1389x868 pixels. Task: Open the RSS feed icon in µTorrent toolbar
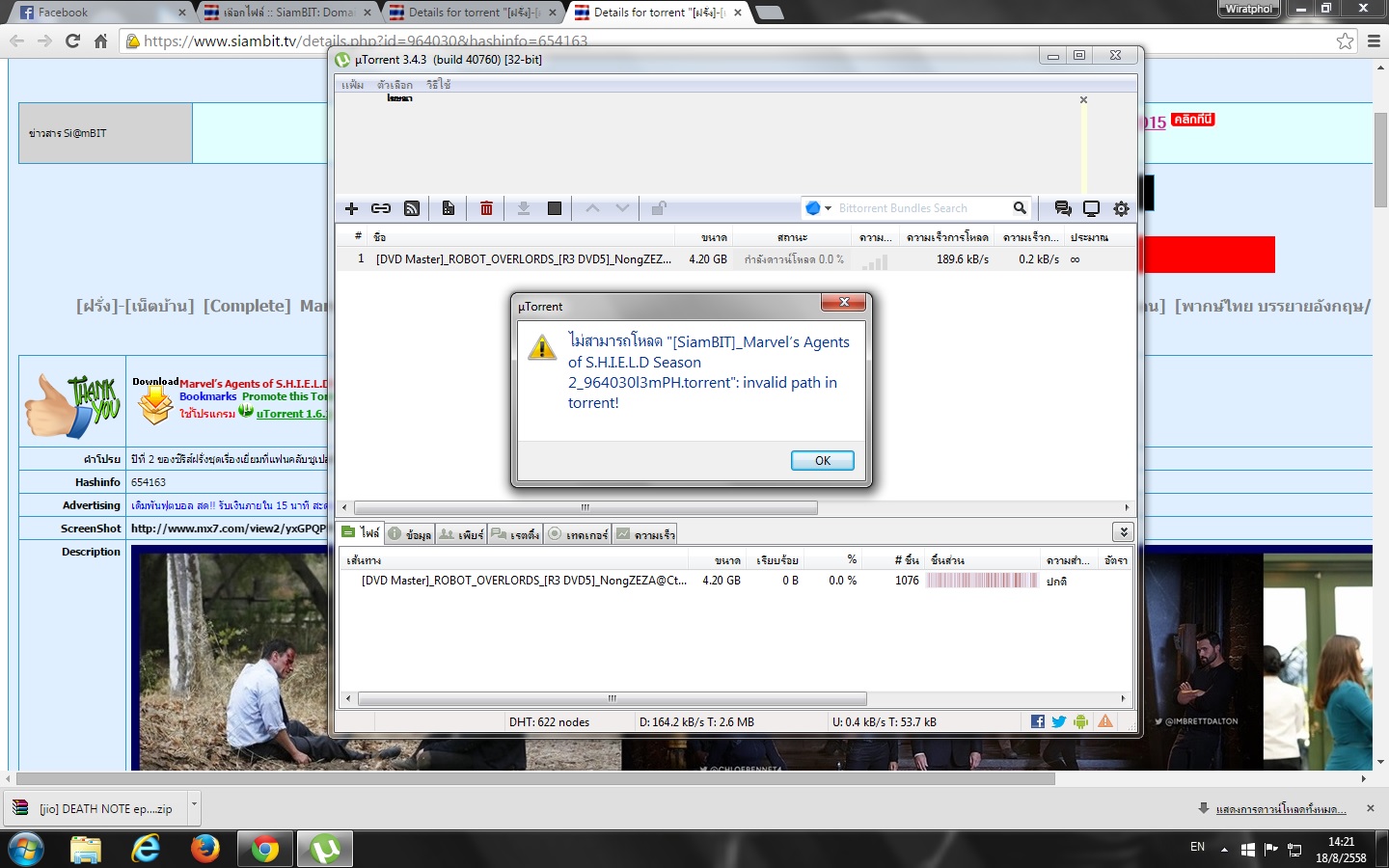[412, 208]
